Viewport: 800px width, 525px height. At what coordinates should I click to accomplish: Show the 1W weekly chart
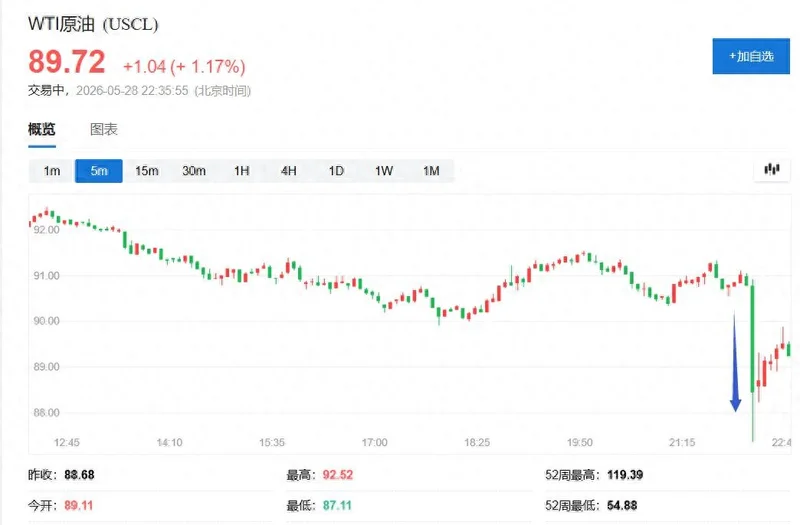pyautogui.click(x=384, y=171)
